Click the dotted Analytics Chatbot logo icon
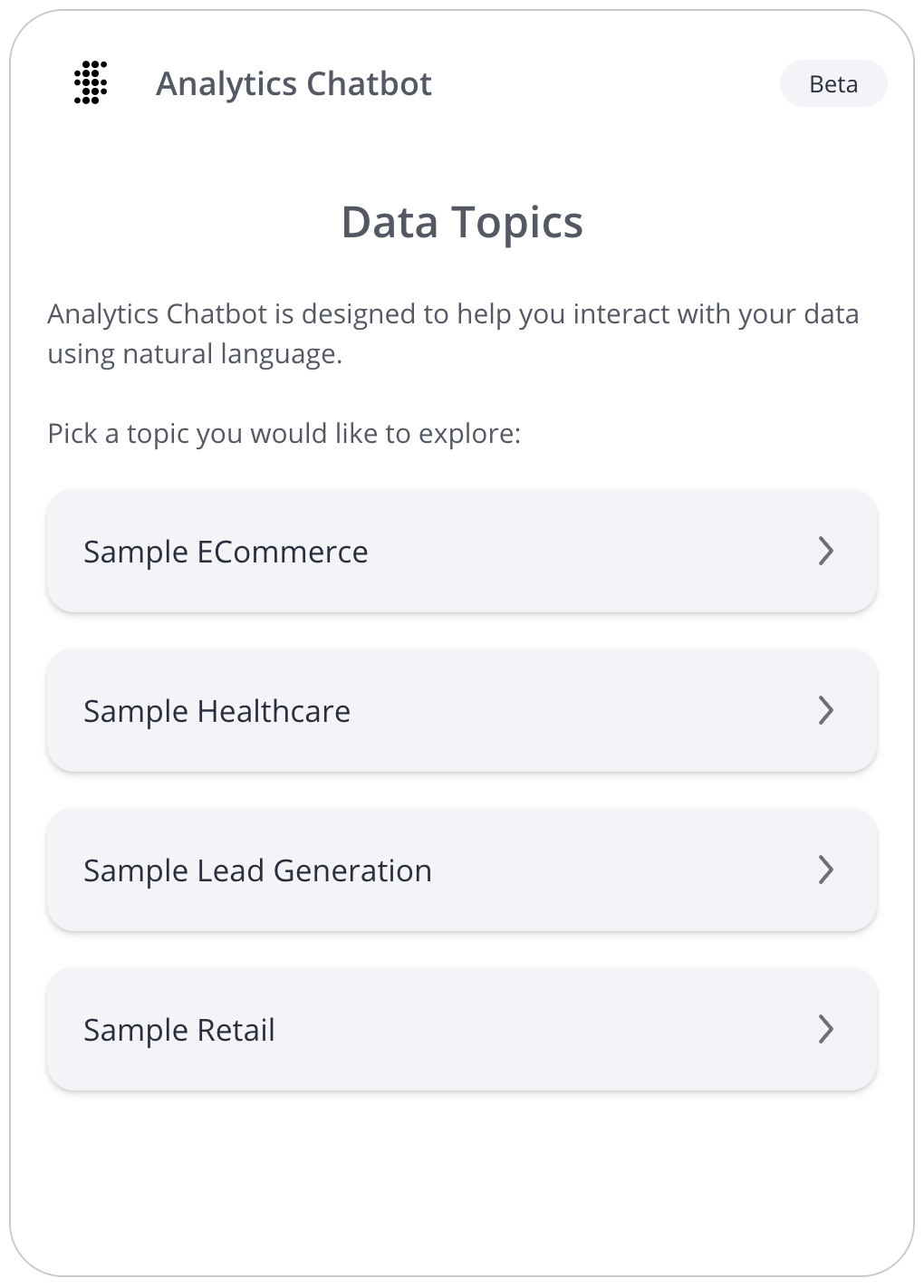 coord(91,83)
